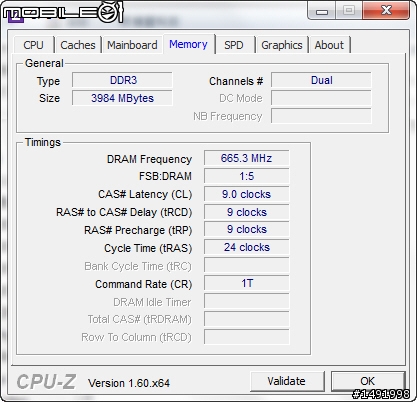Click the greyed Total CAS# (tRDRAM) label
The image size is (417, 402).
point(139,320)
